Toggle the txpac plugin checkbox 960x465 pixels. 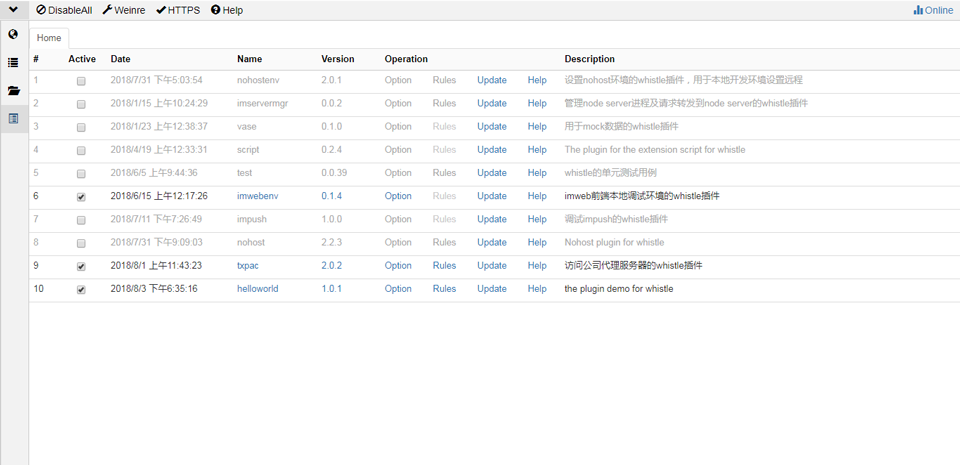click(x=81, y=267)
